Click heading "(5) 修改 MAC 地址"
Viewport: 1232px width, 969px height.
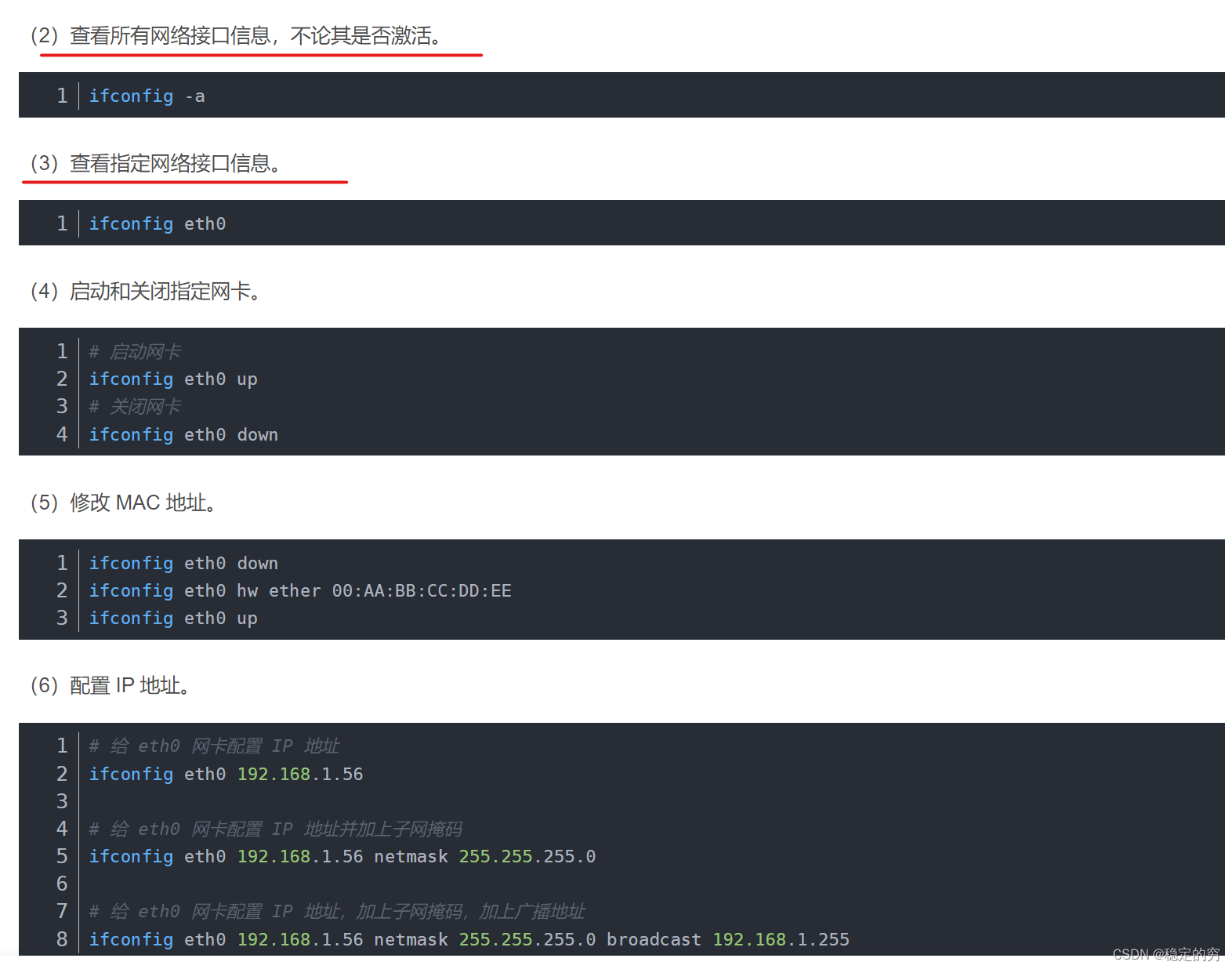(123, 503)
